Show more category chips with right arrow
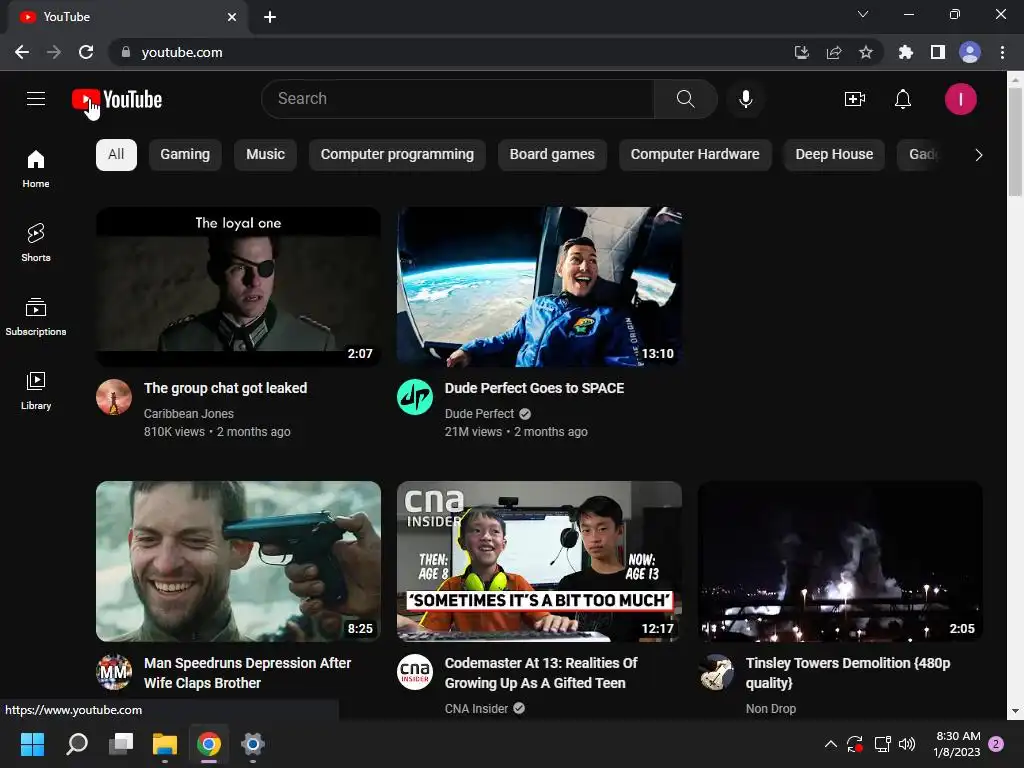 pos(978,155)
